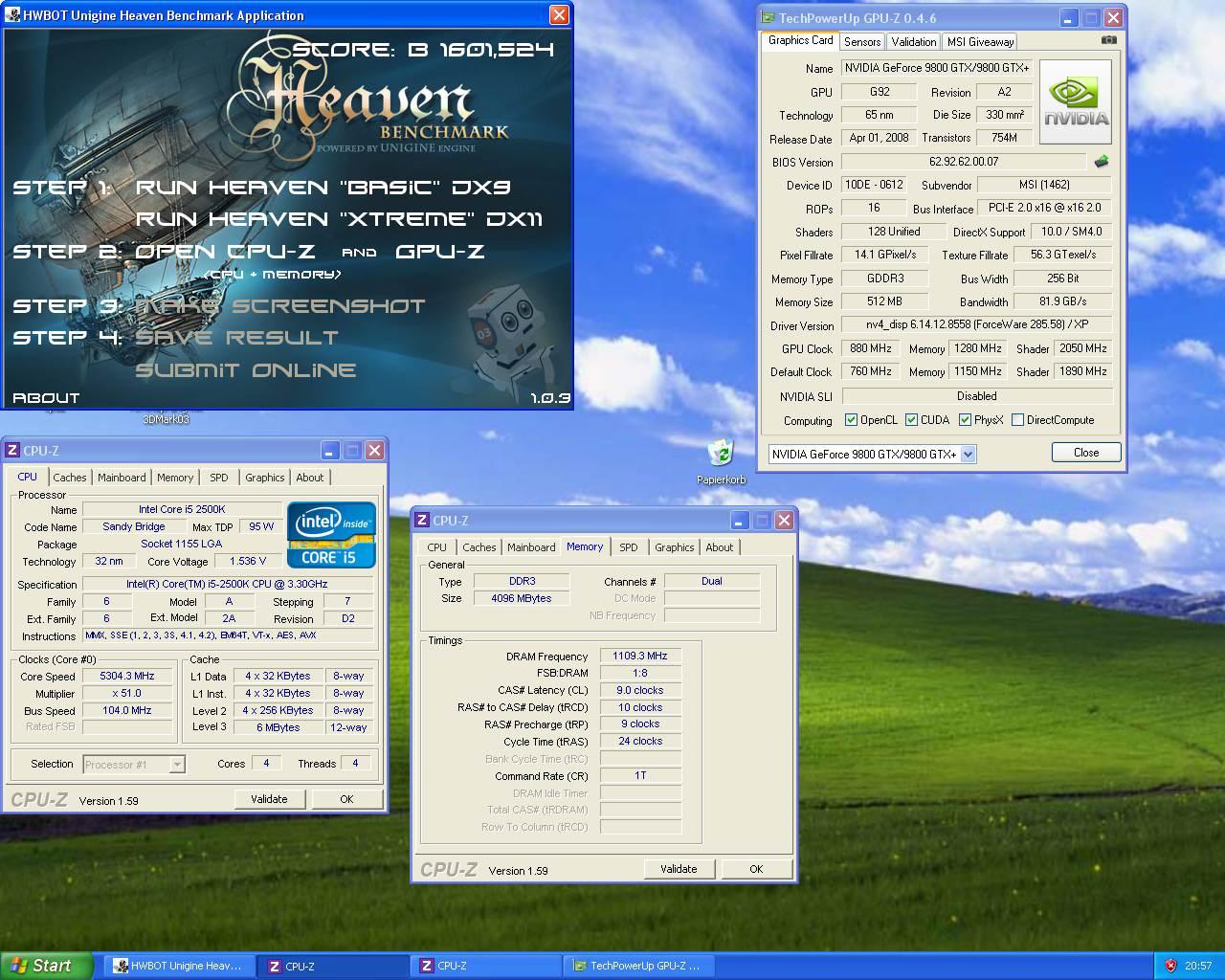Toggle the OpenCL checkbox in GPU-Z
This screenshot has width=1225, height=980.
pyautogui.click(x=851, y=420)
